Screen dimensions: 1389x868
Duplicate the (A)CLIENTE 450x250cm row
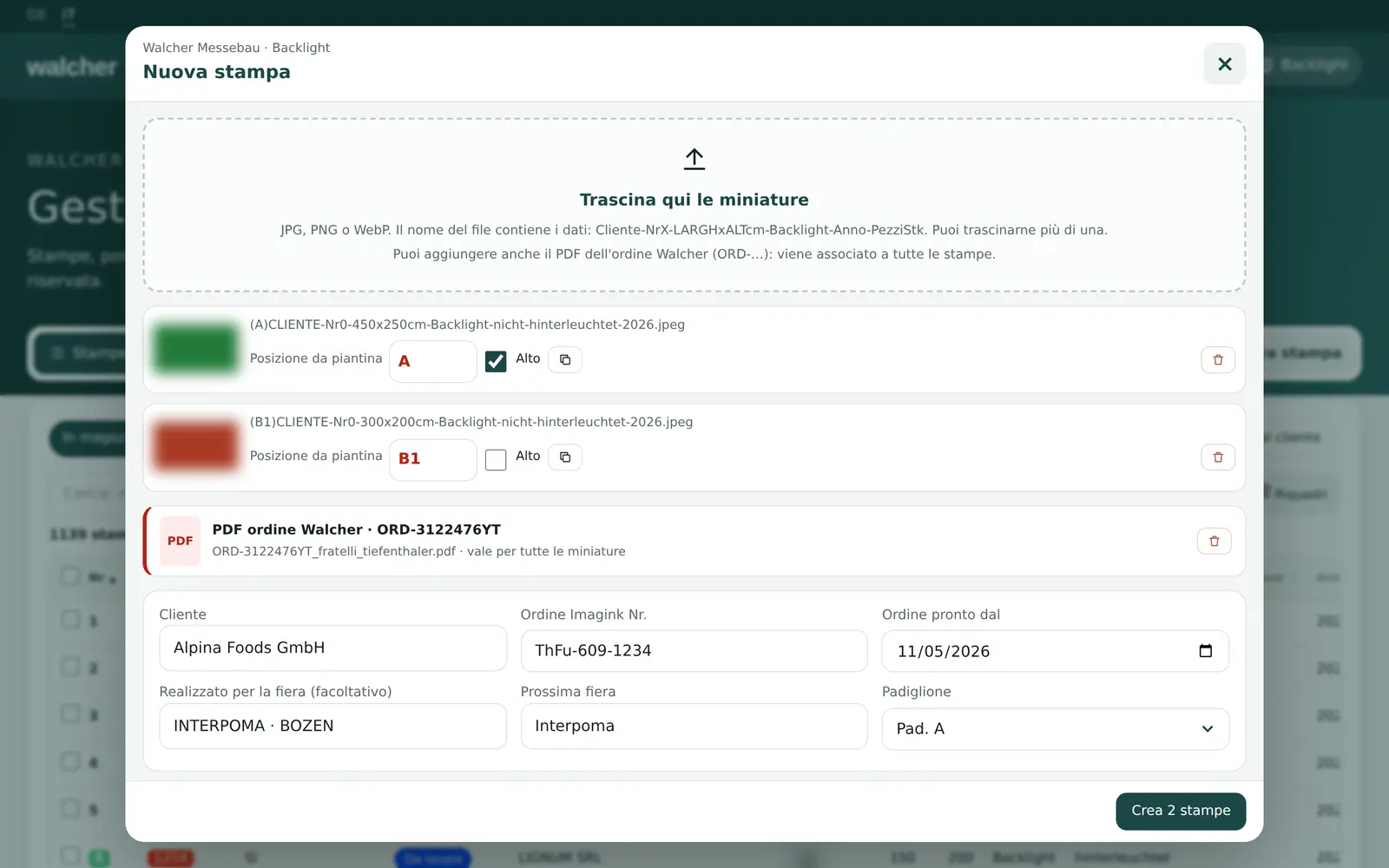(x=565, y=359)
